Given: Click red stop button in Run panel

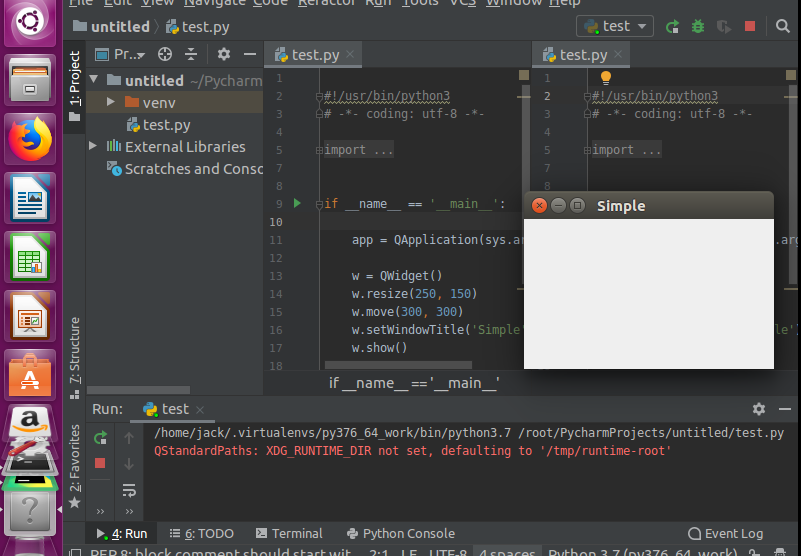Looking at the screenshot, I should 100,463.
